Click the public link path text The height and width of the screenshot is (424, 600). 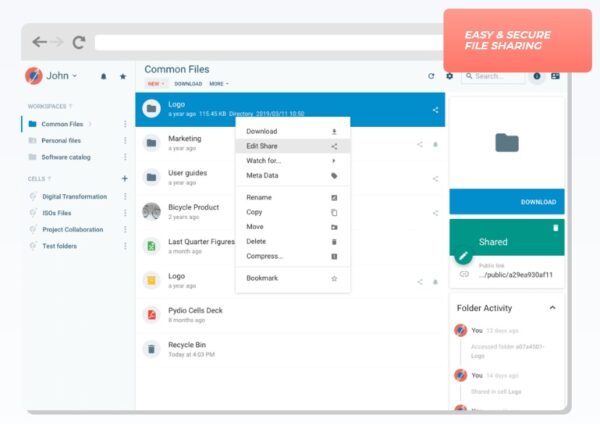[515, 275]
